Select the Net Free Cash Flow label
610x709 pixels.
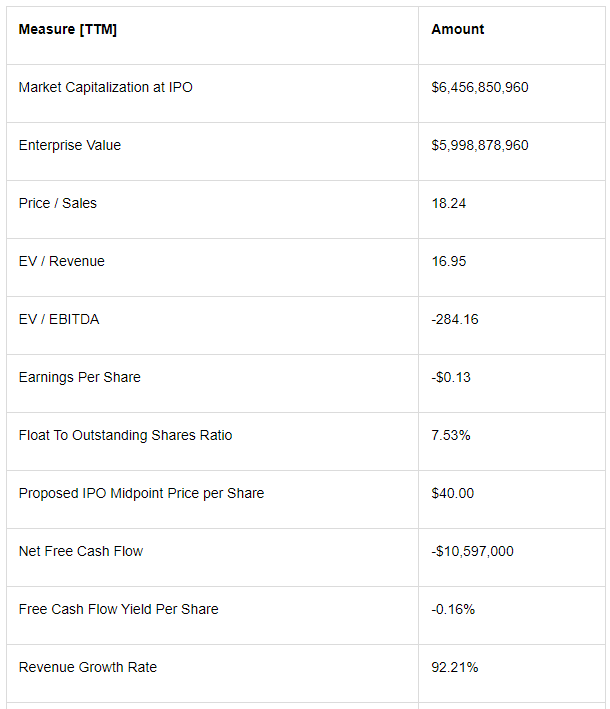point(81,551)
